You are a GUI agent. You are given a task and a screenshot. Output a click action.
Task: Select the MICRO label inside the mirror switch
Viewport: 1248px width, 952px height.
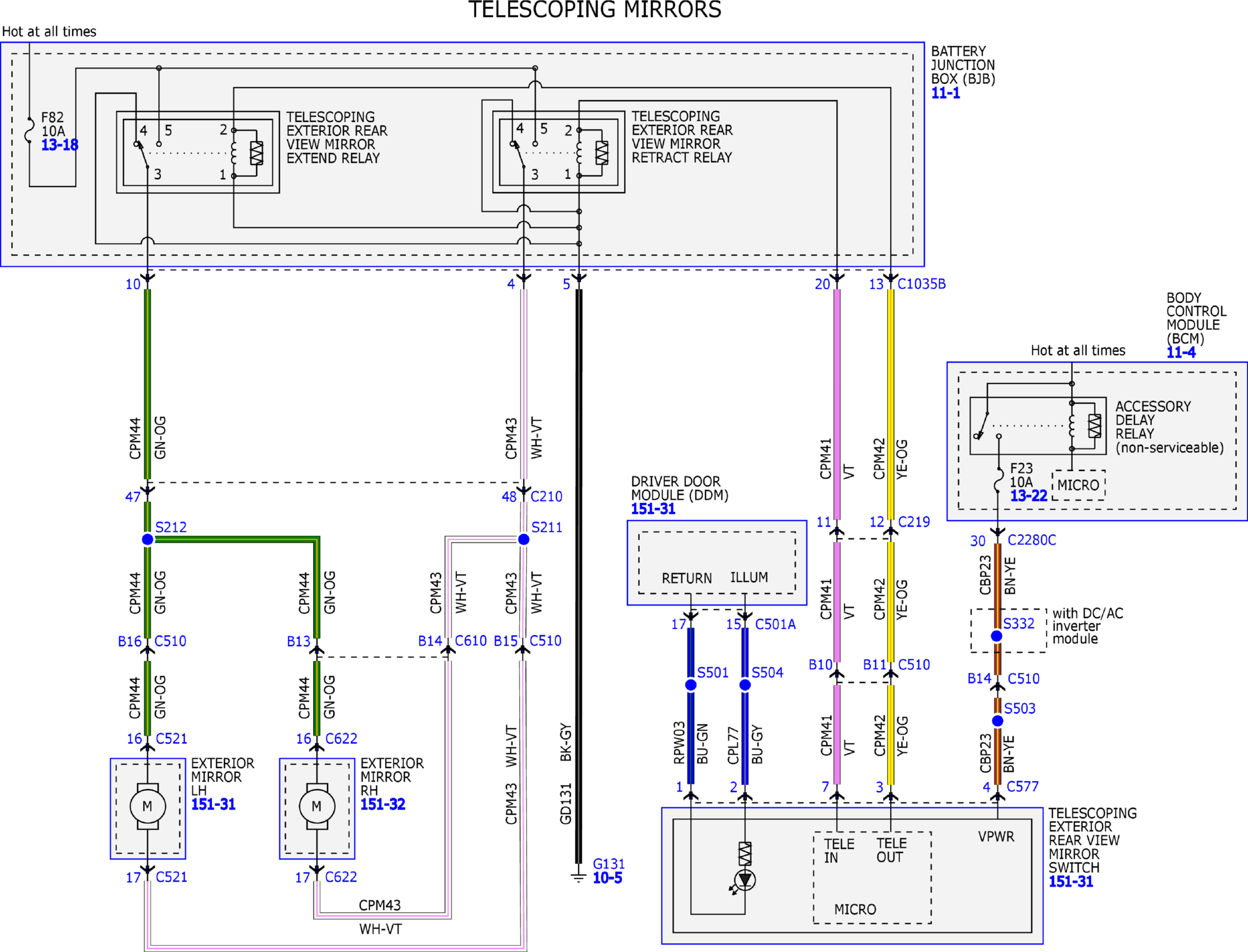855,909
